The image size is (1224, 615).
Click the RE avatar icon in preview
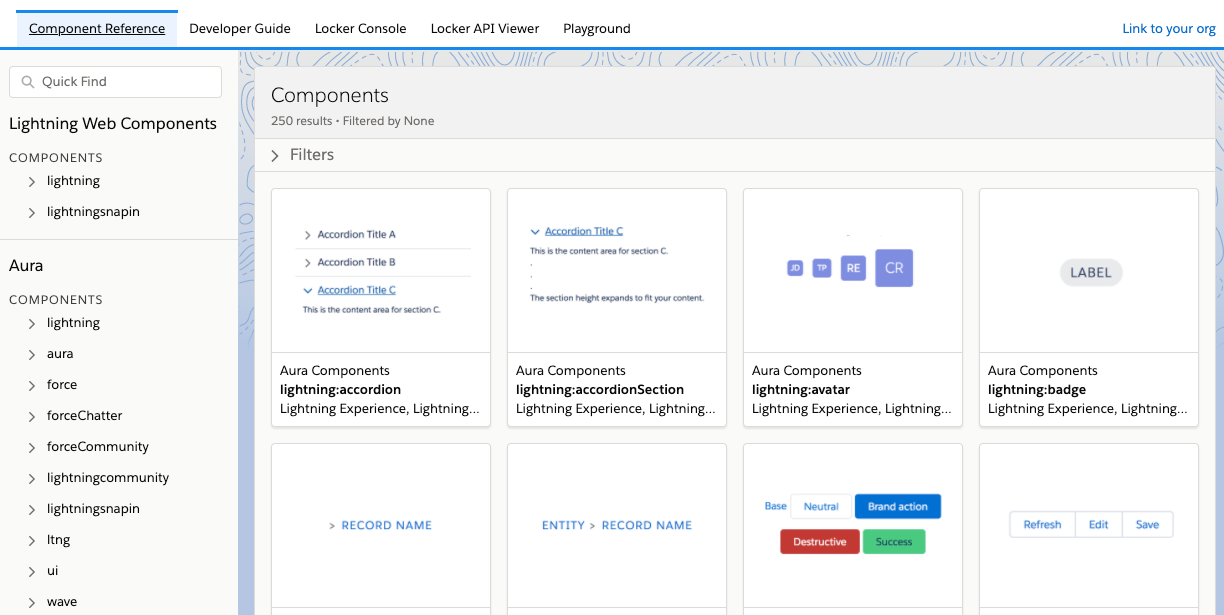(853, 268)
